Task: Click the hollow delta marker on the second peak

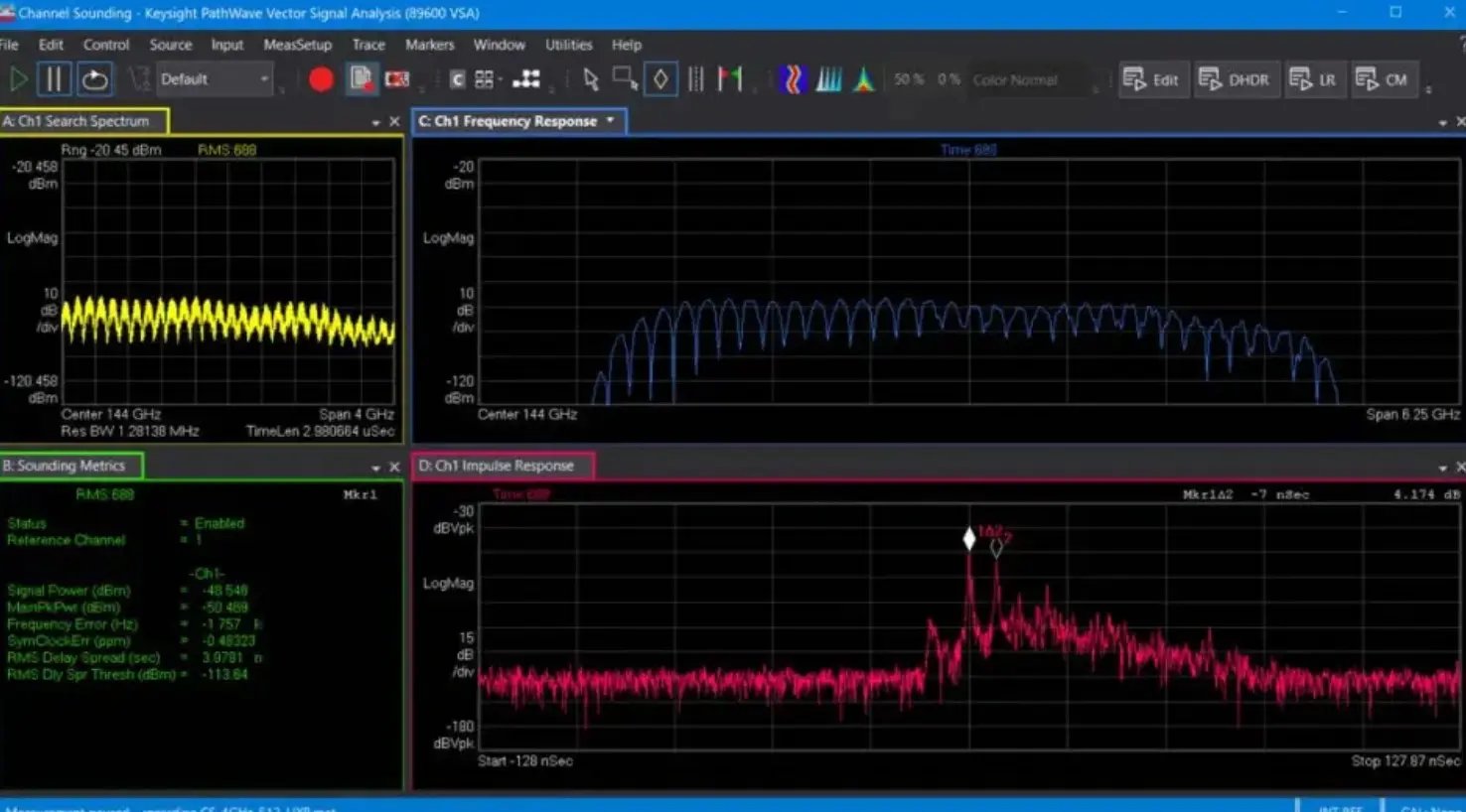Action: click(996, 547)
